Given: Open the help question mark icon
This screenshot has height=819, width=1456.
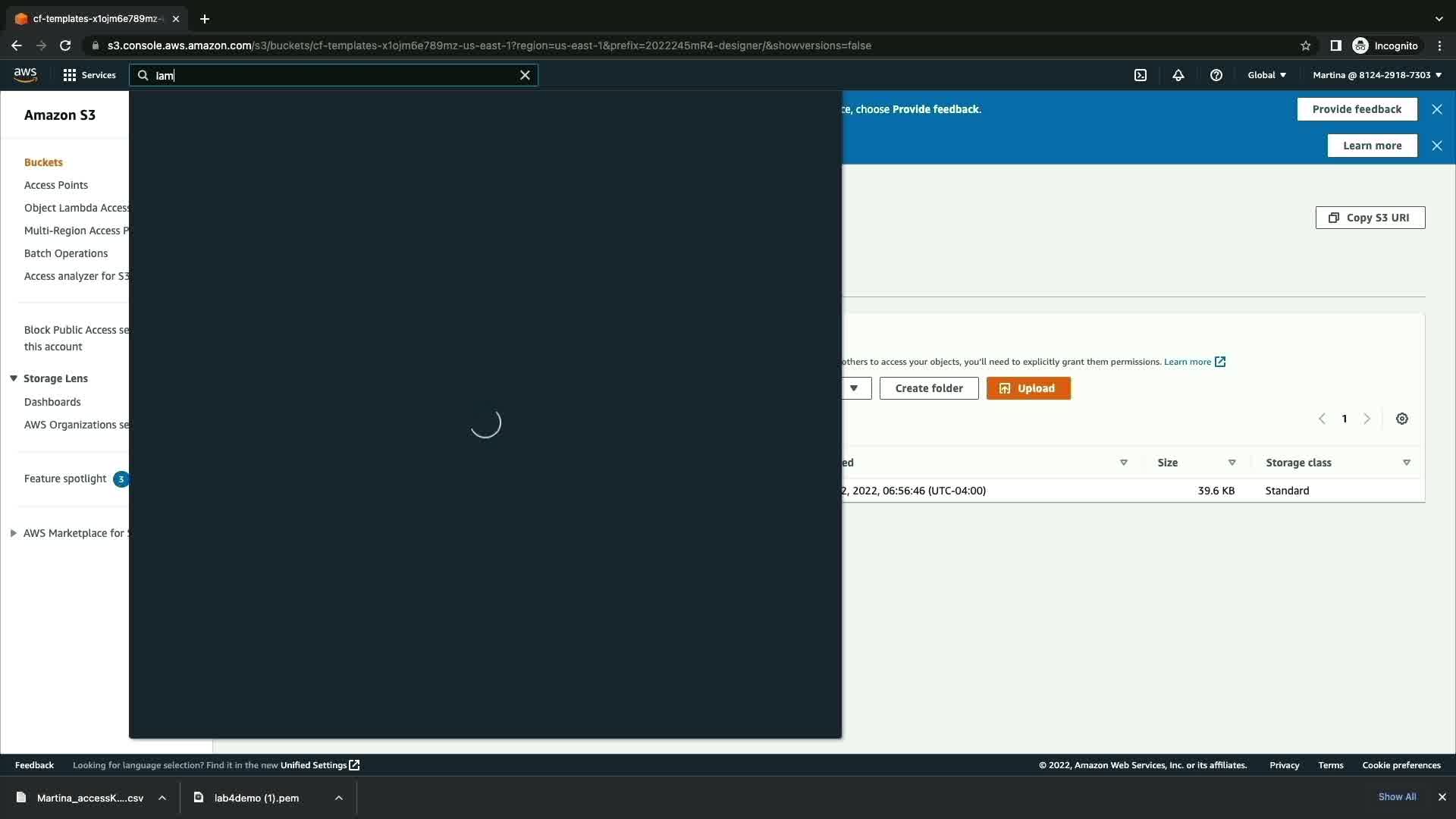Looking at the screenshot, I should (1216, 75).
